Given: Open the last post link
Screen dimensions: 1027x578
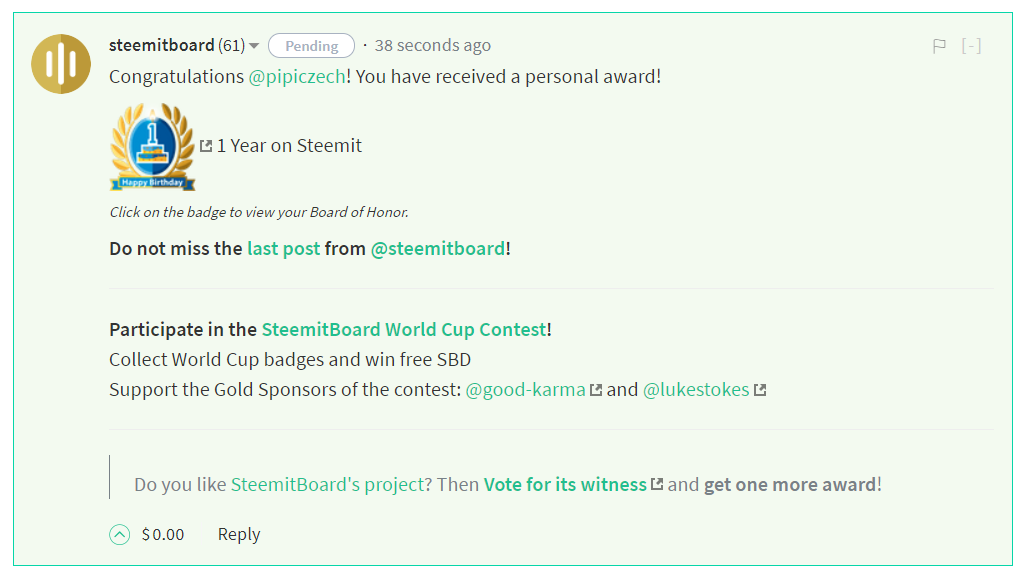Looking at the screenshot, I should pos(284,249).
